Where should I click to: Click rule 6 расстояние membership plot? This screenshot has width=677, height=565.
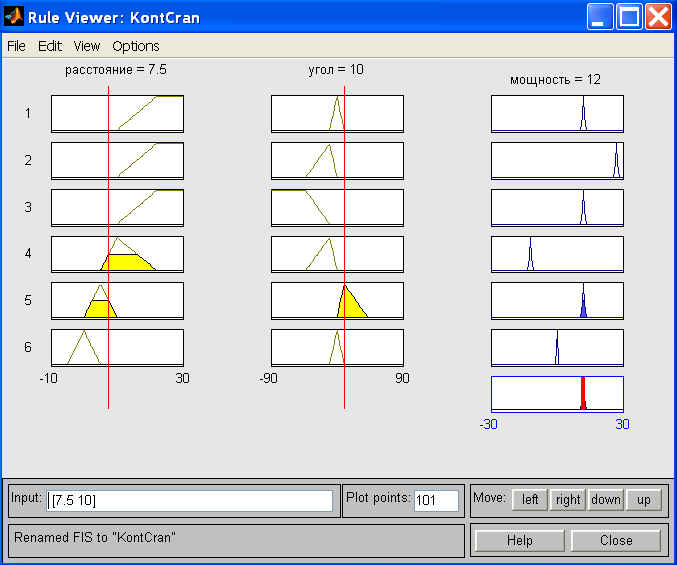pyautogui.click(x=117, y=348)
